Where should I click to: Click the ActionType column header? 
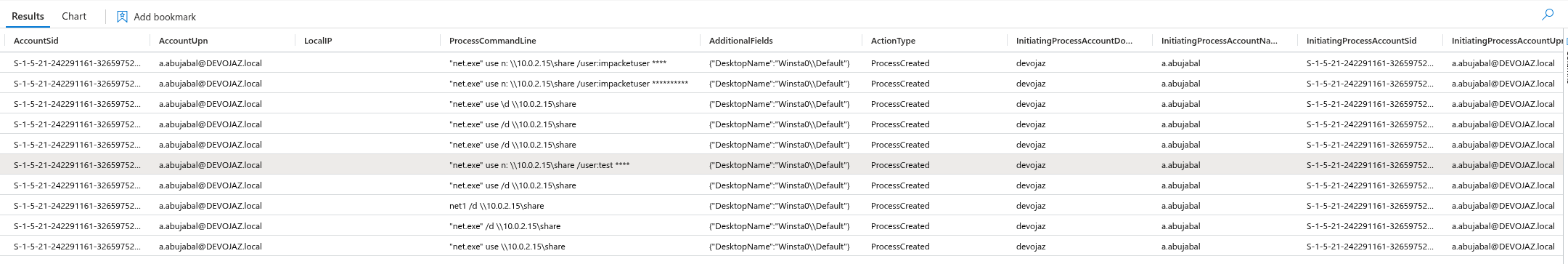tap(893, 41)
